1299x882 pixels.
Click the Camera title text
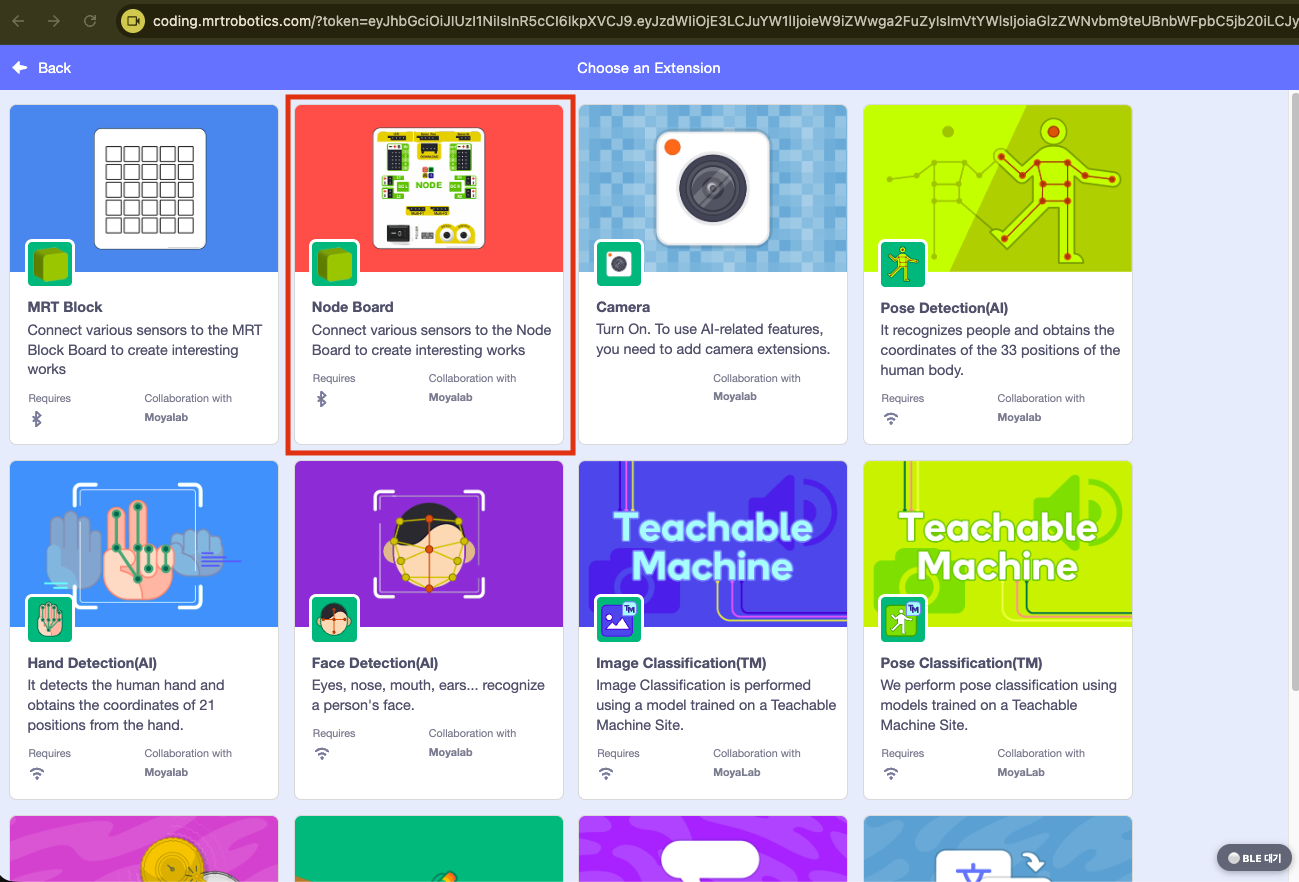(x=623, y=307)
